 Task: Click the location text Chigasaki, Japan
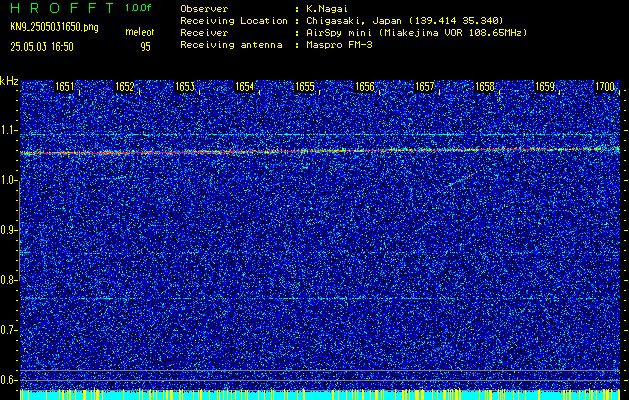point(354,21)
